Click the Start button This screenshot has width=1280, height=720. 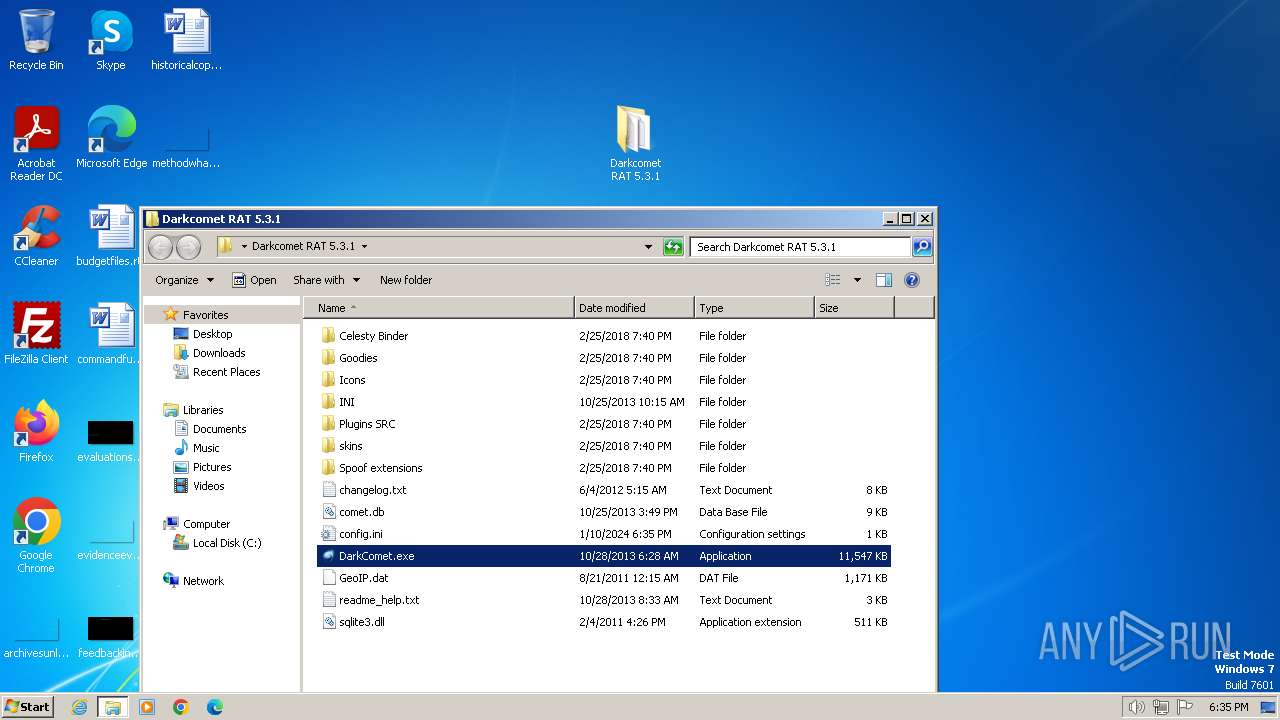pos(28,707)
